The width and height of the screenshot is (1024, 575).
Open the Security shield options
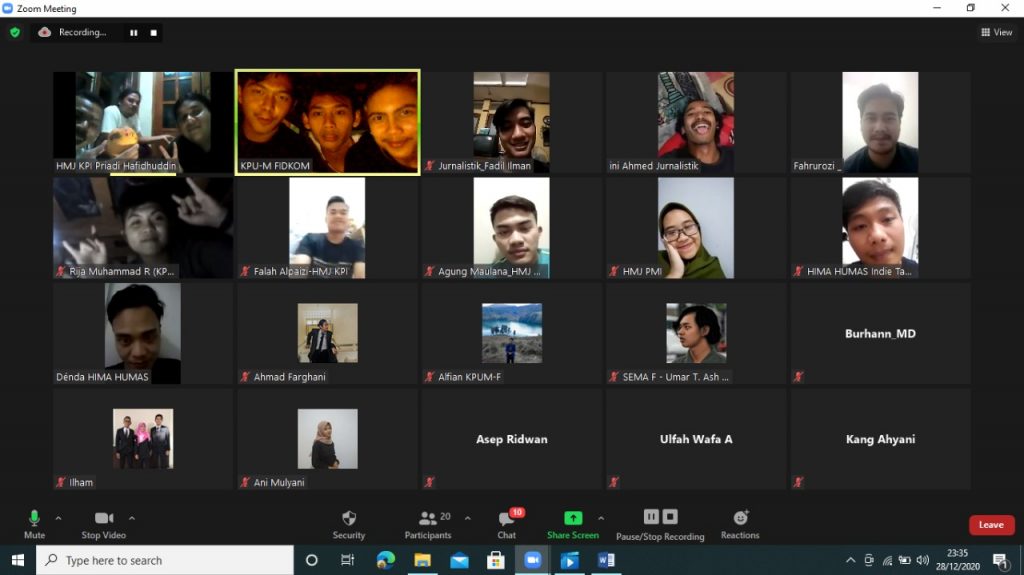348,523
